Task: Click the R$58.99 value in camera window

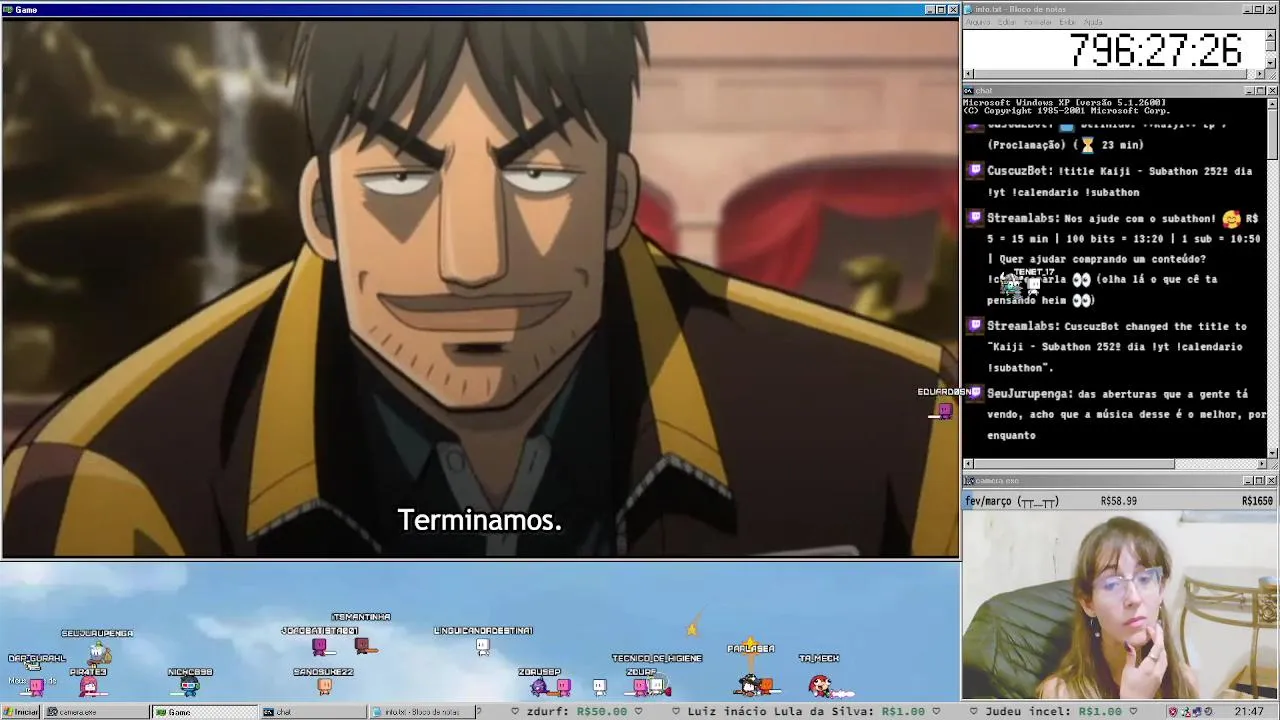Action: [x=1119, y=501]
